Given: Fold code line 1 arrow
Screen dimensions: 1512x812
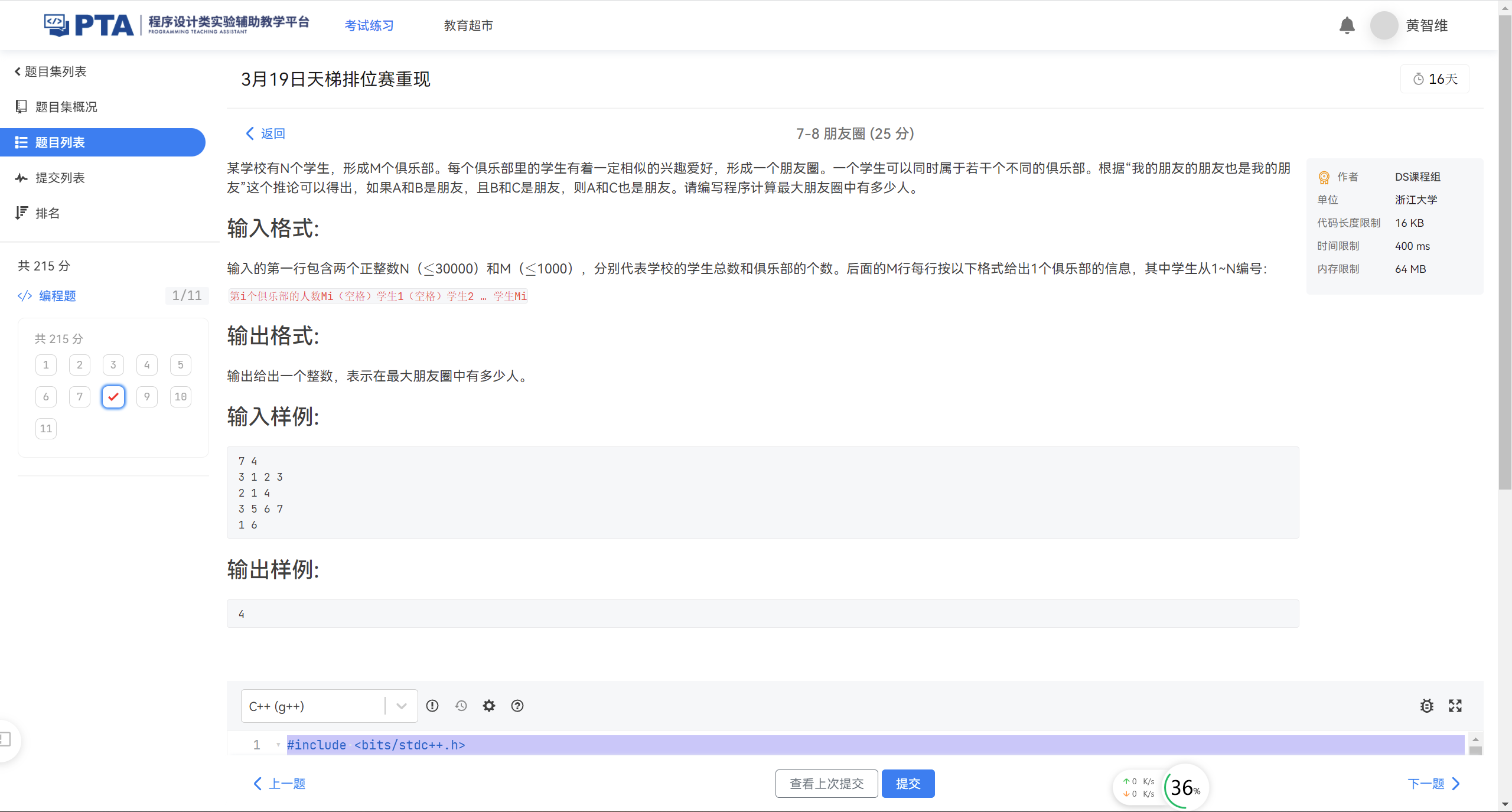Looking at the screenshot, I should pos(278,745).
